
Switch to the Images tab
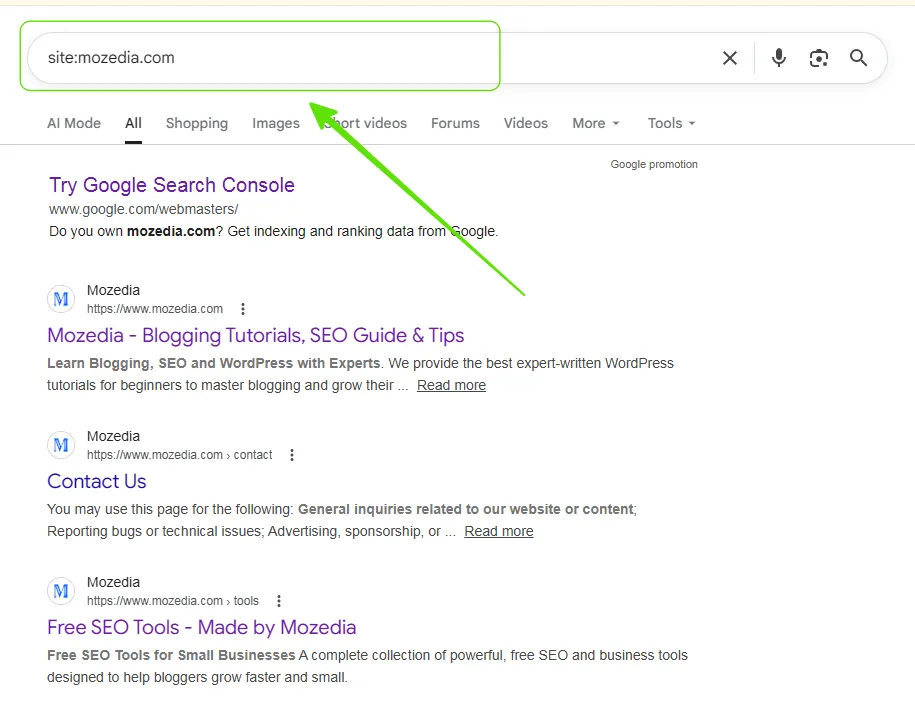(x=275, y=123)
